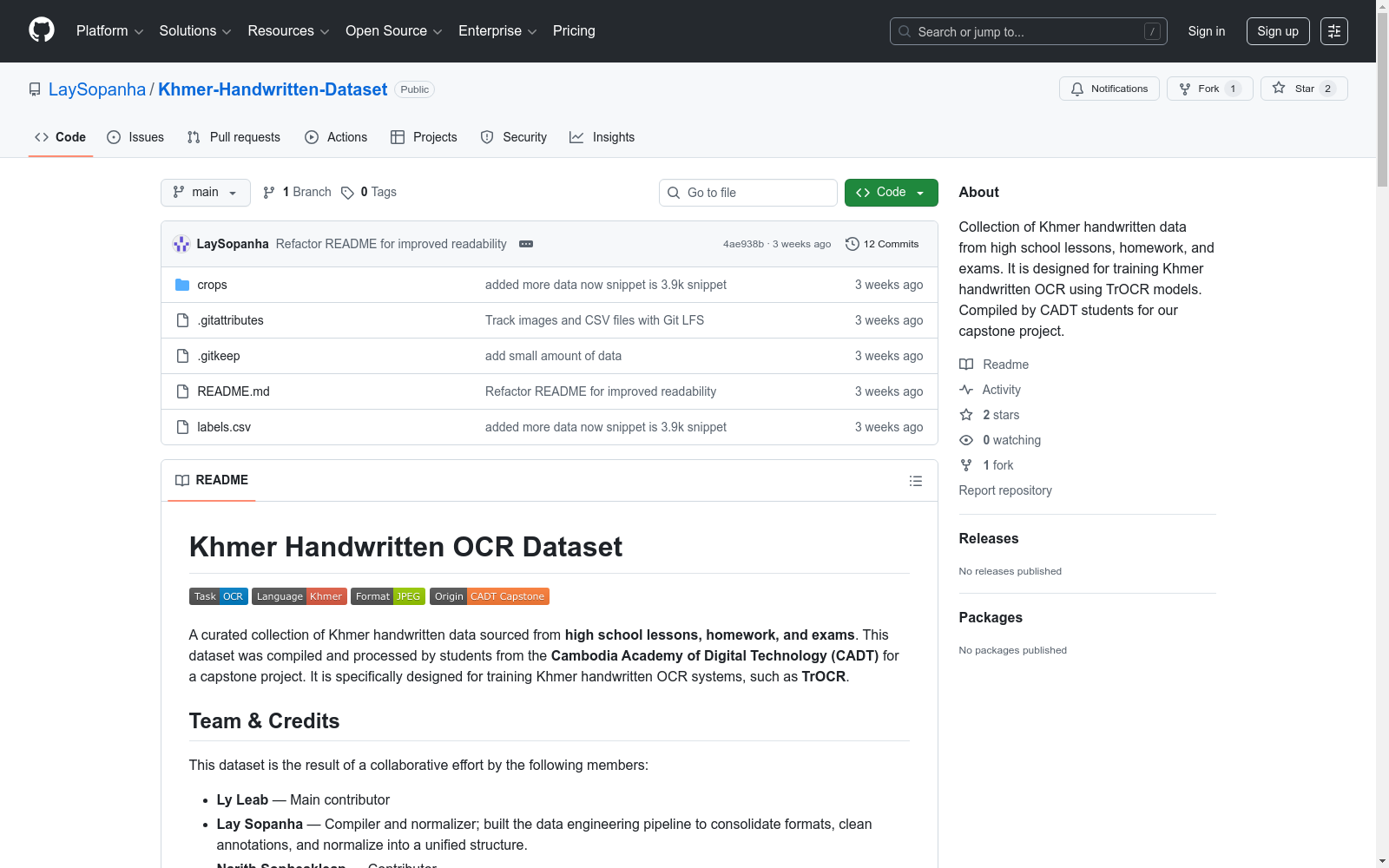1389x868 pixels.
Task: Switch to the Issues tab
Action: 135,137
